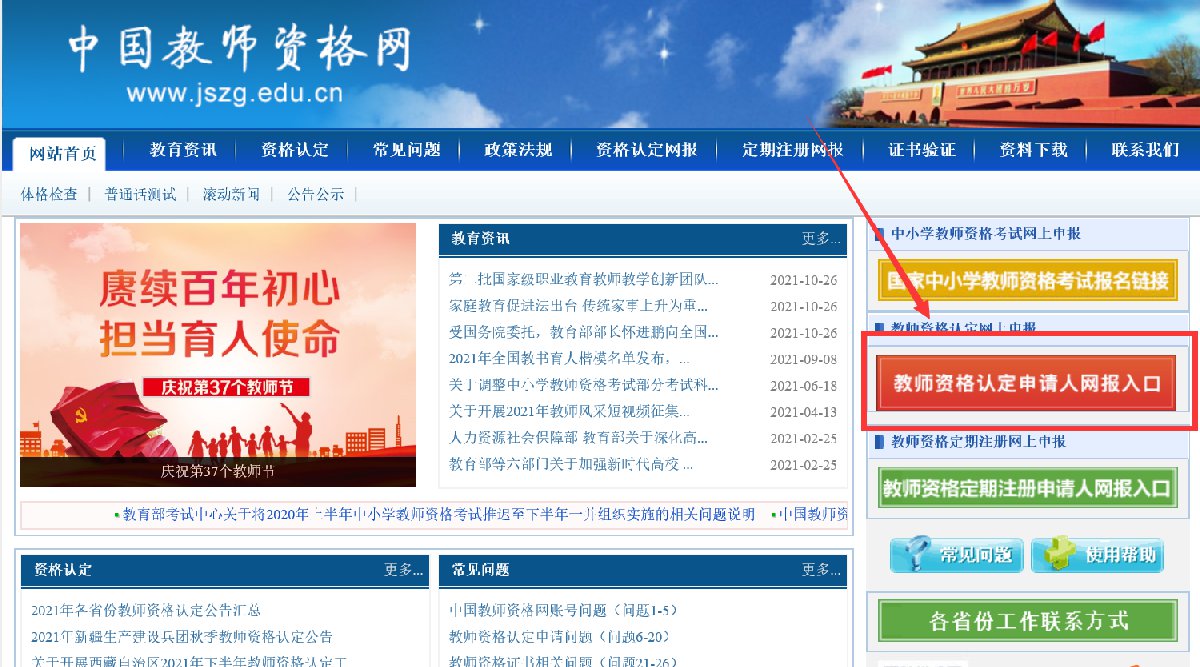Open 证书验证 in navigation bar
This screenshot has height=667, width=1200.
pyautogui.click(x=922, y=150)
